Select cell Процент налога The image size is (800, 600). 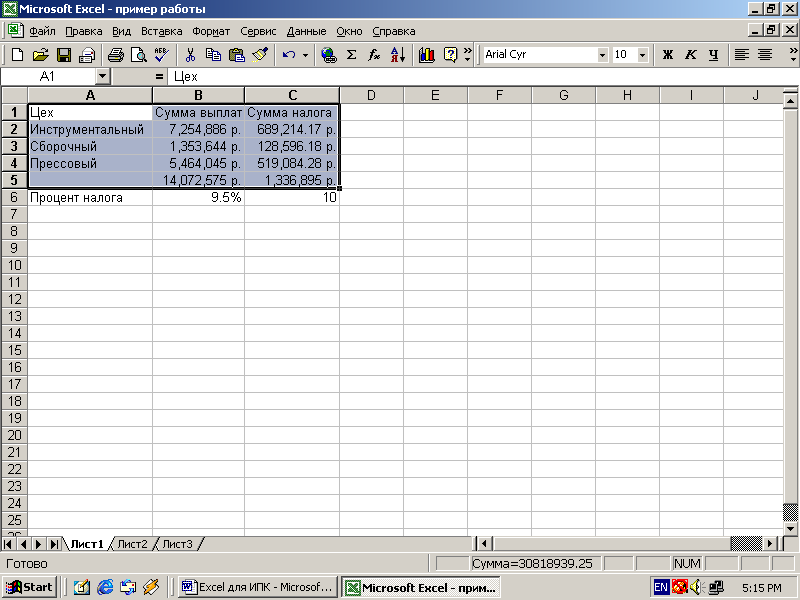point(90,197)
